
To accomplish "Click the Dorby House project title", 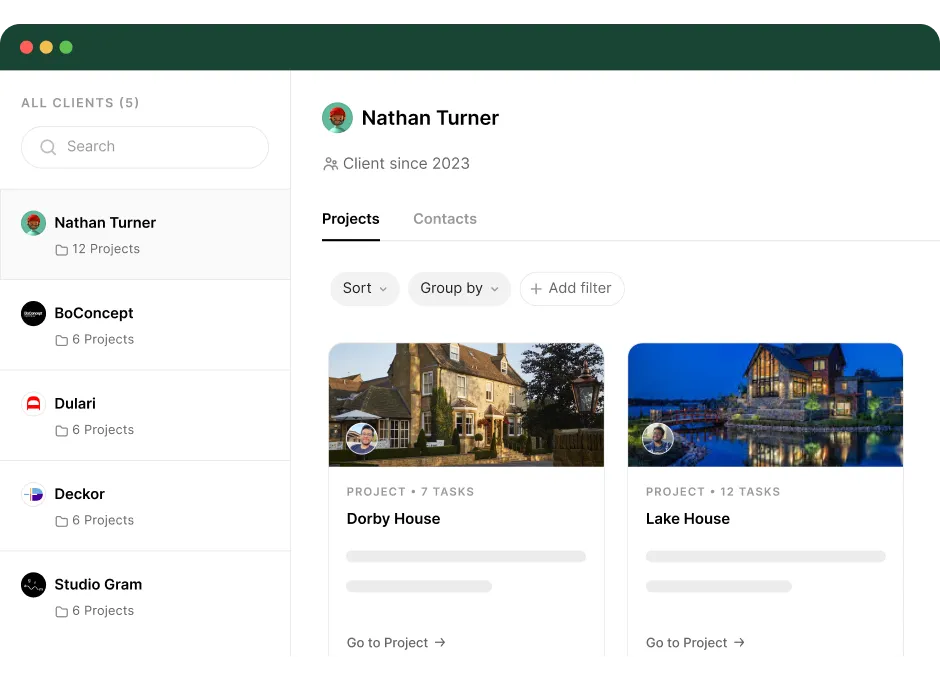I will click(393, 519).
